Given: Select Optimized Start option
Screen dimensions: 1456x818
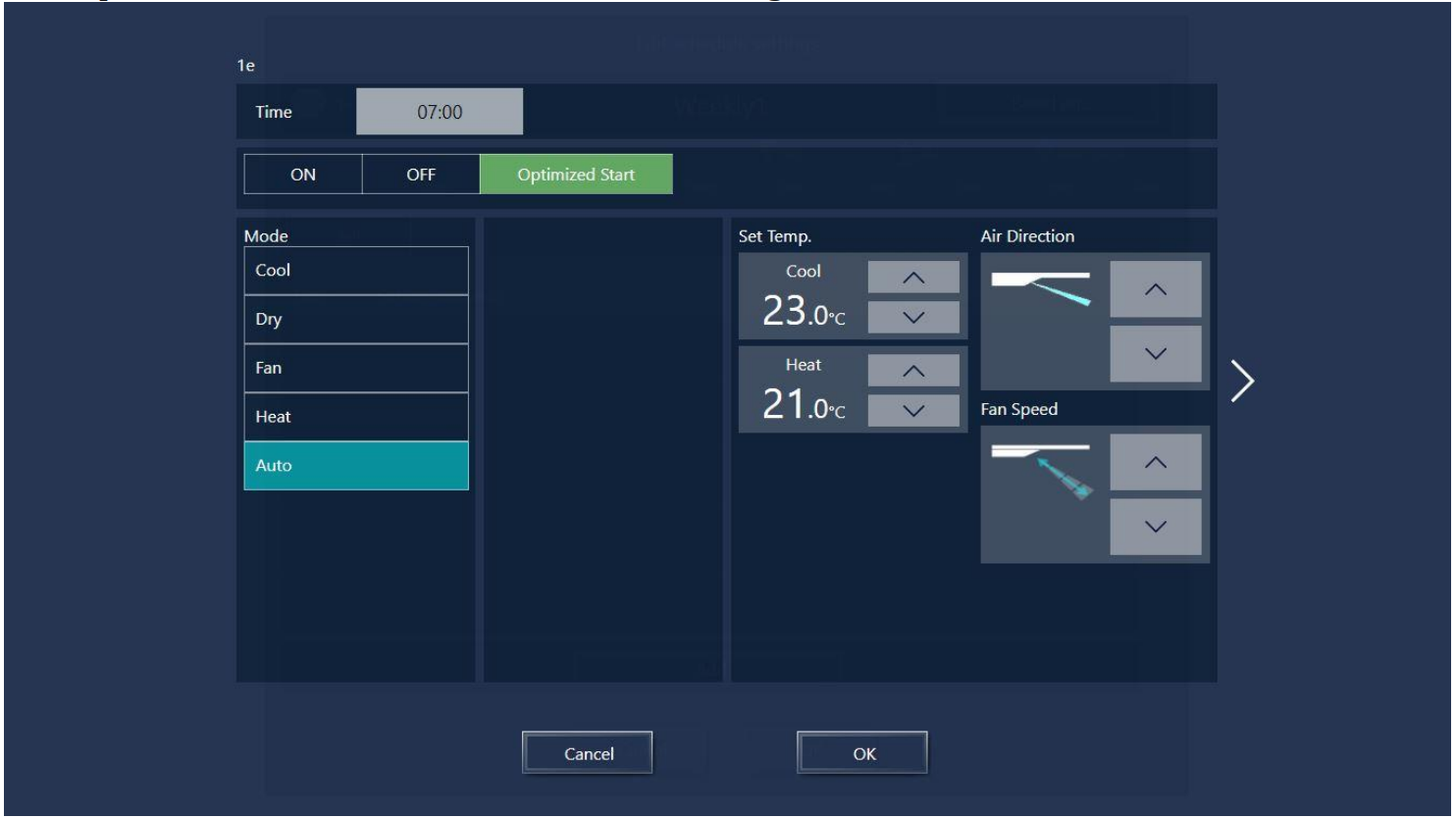Looking at the screenshot, I should (576, 175).
